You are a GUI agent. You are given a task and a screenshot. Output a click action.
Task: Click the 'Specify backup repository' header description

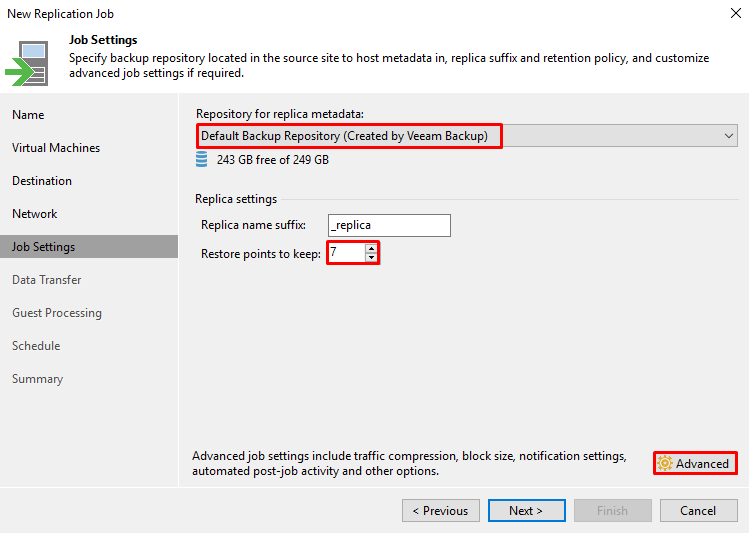click(389, 65)
